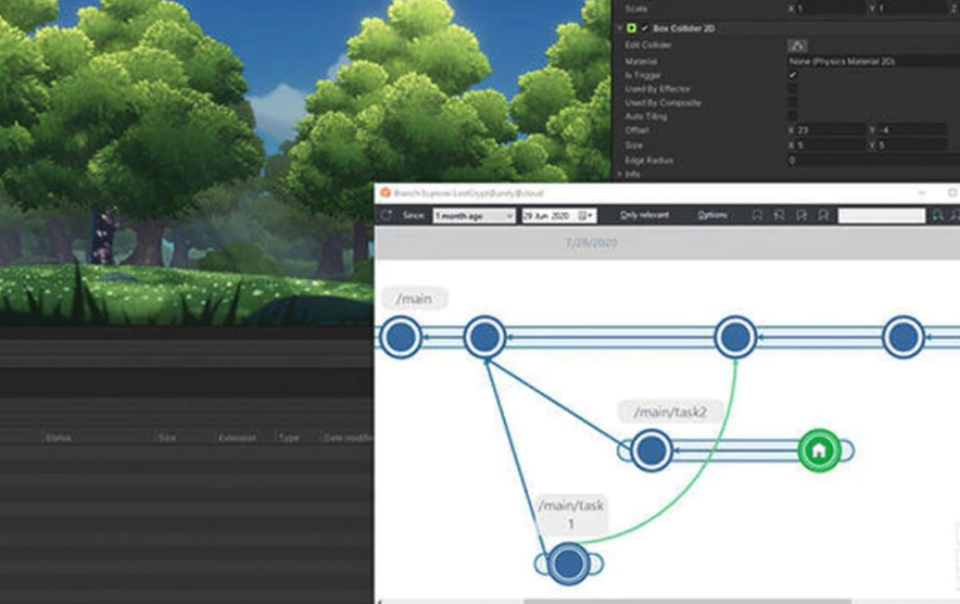This screenshot has width=960, height=604.
Task: Select the /main/task2 branch label
Action: click(x=670, y=412)
